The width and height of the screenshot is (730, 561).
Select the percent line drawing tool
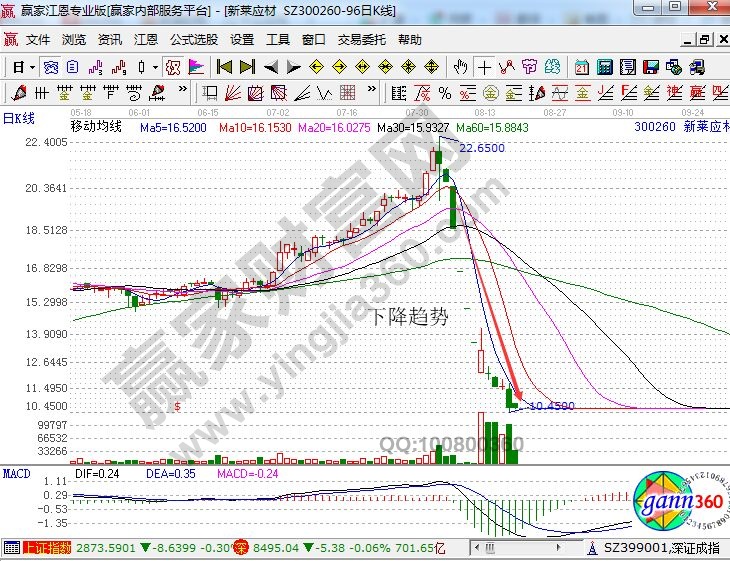(444, 93)
